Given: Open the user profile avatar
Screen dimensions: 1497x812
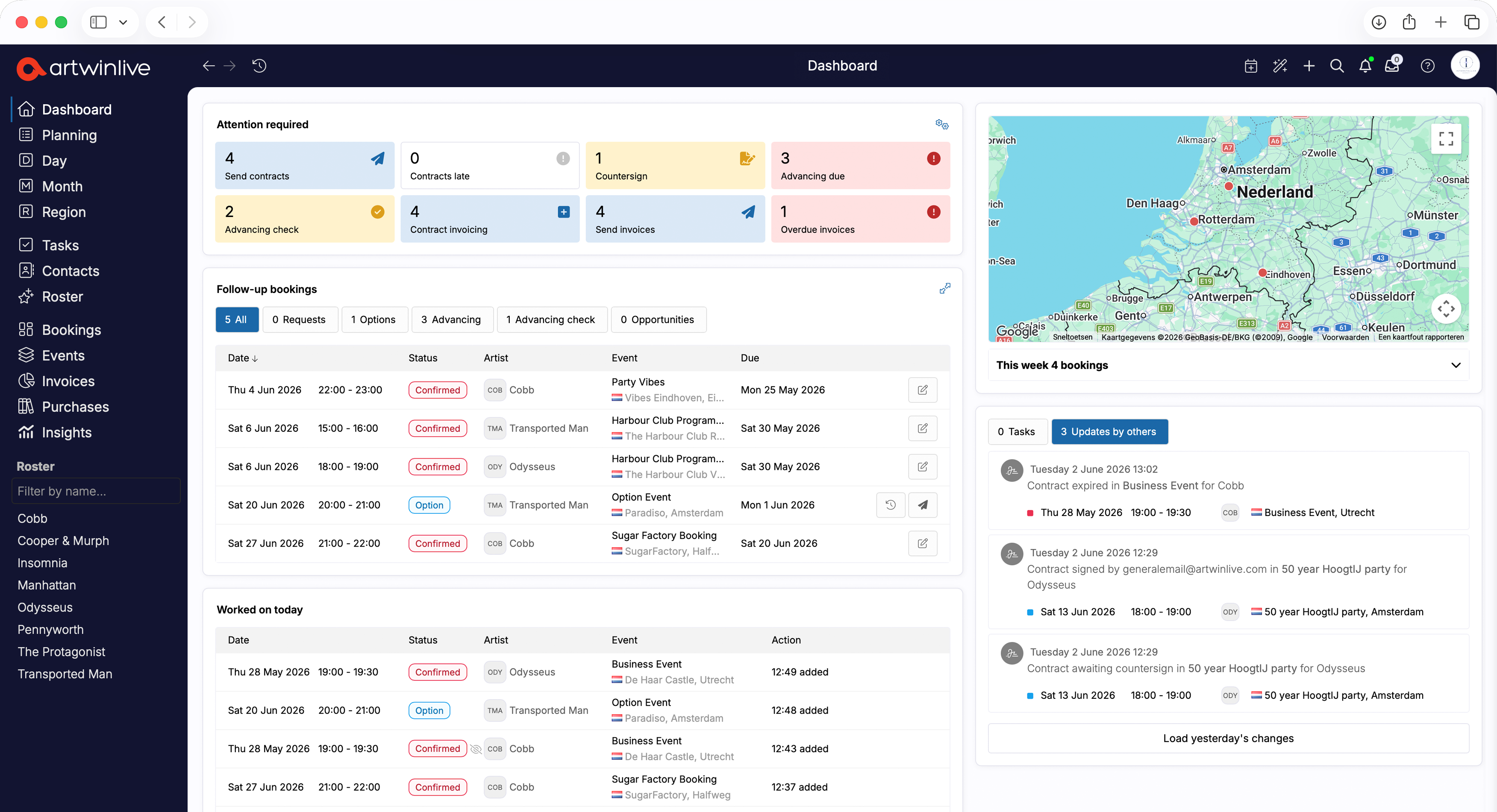Looking at the screenshot, I should click(x=1465, y=65).
